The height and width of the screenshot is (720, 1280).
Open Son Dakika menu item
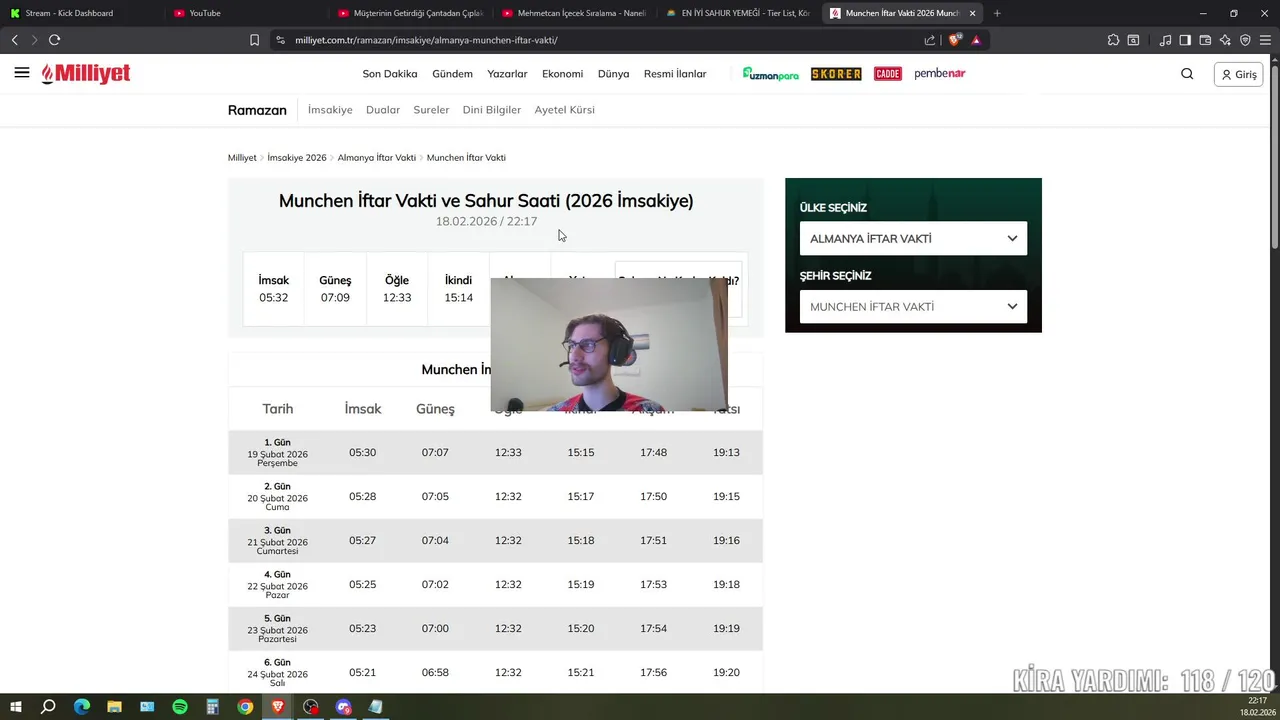[390, 74]
